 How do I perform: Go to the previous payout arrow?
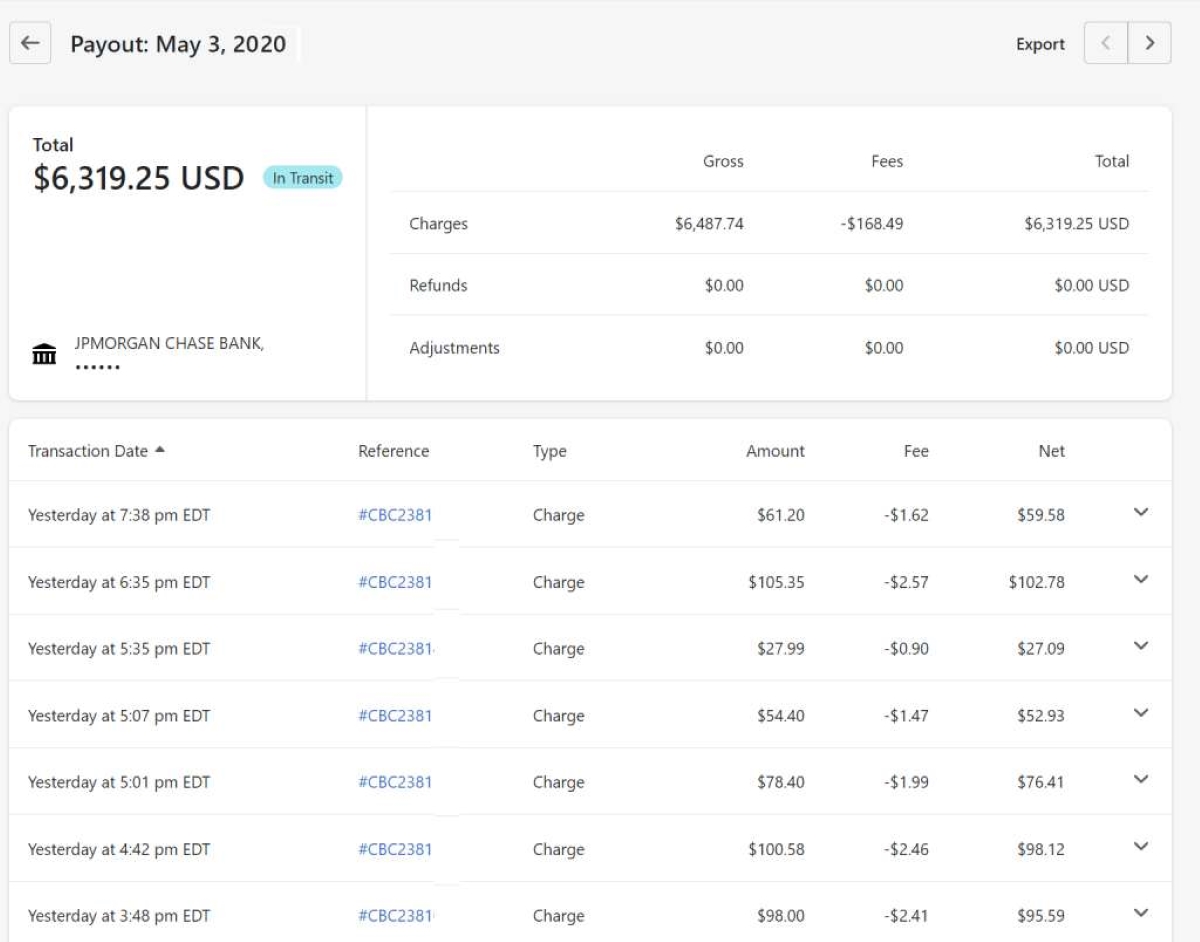tap(1106, 44)
